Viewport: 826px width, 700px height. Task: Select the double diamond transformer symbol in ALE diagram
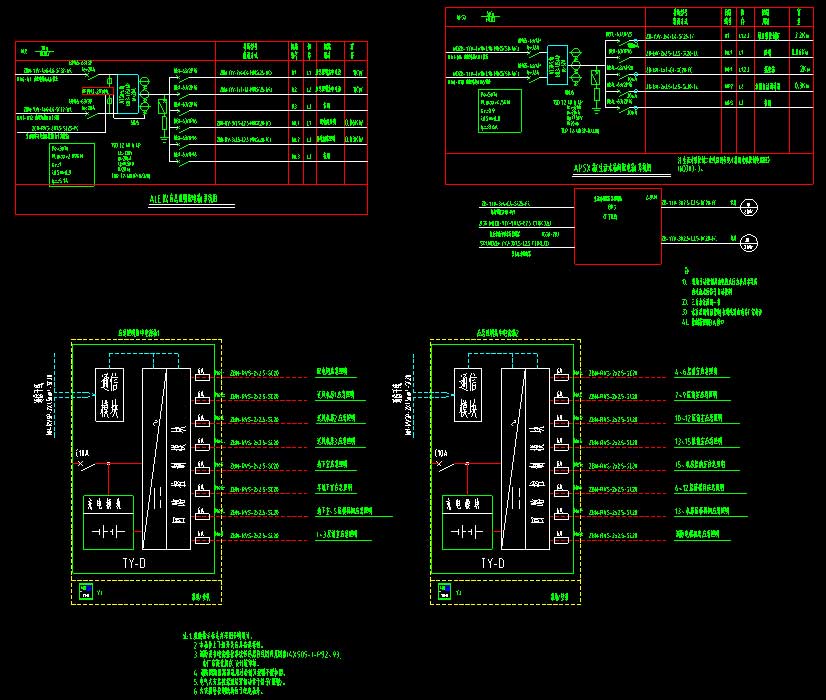click(x=145, y=95)
